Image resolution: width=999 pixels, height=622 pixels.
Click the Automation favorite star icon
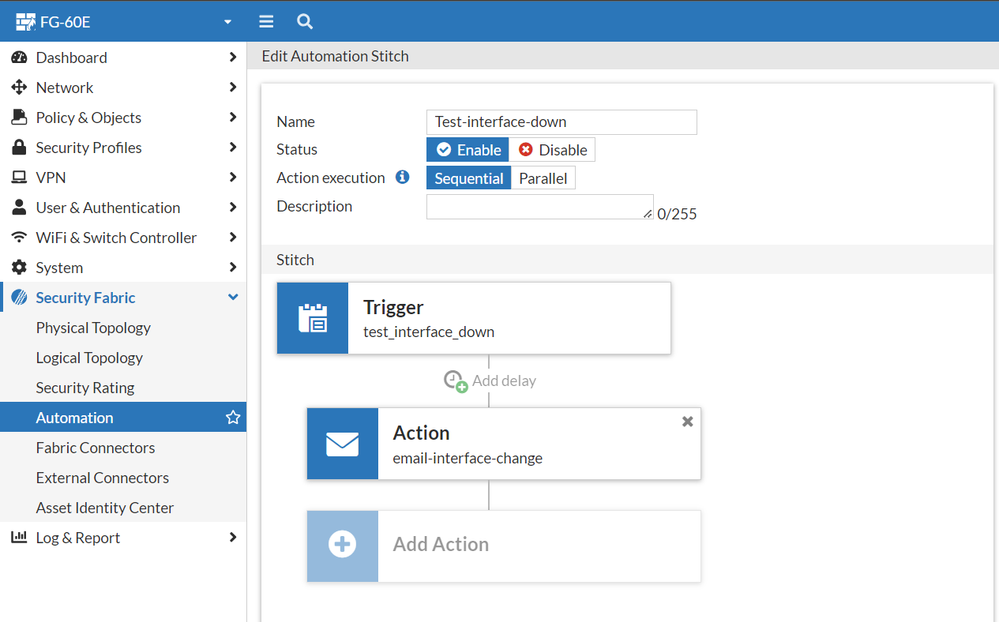point(233,418)
